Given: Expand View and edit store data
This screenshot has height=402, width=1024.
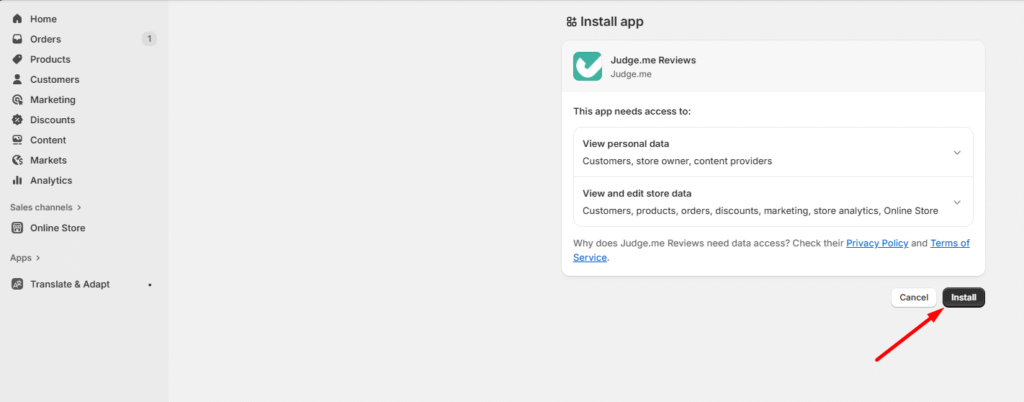Looking at the screenshot, I should [x=956, y=202].
